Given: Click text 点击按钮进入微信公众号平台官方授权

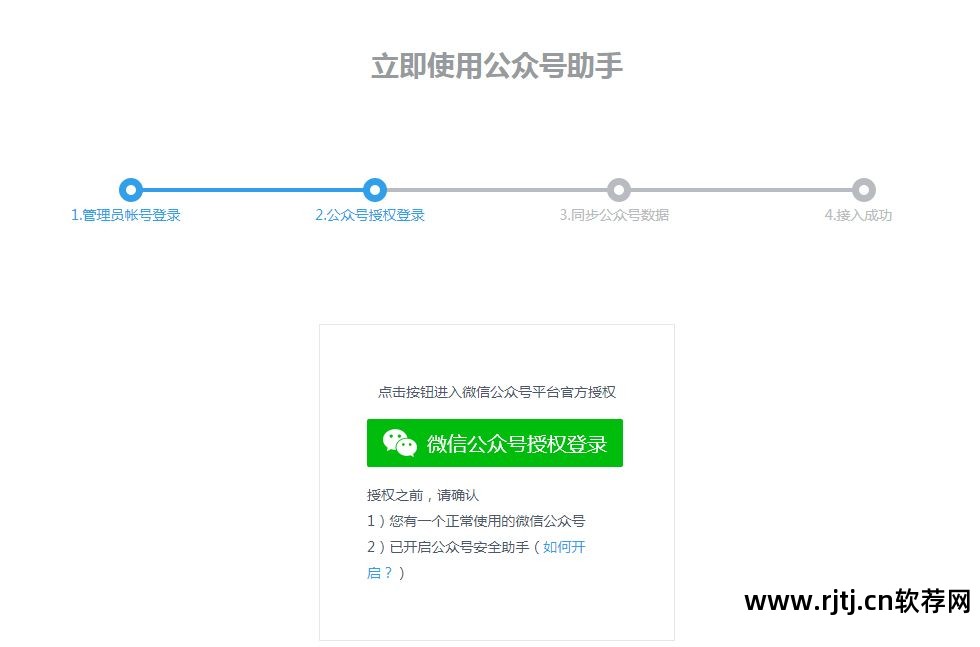Looking at the screenshot, I should (x=497, y=392).
